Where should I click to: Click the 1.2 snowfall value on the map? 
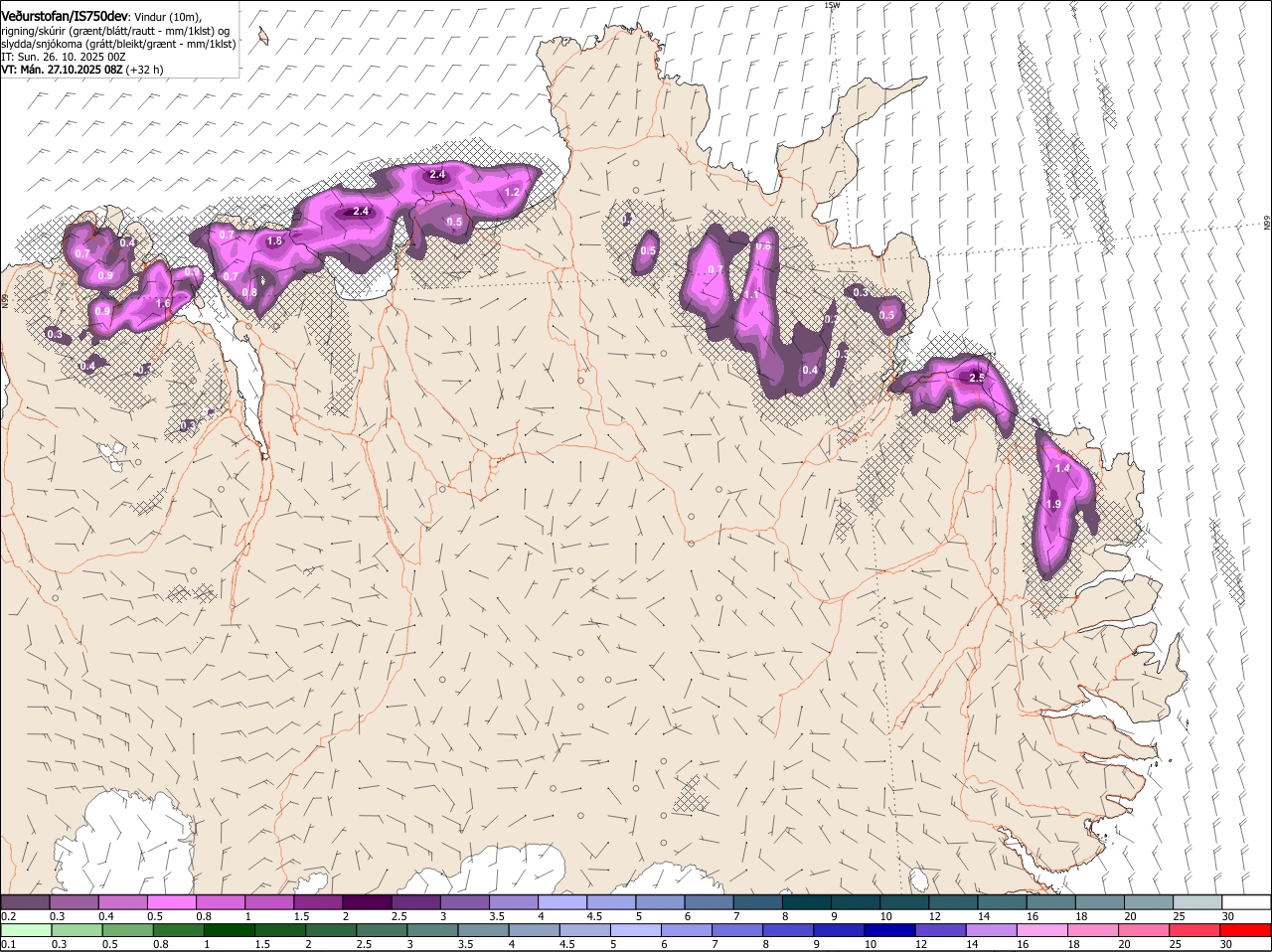[513, 192]
